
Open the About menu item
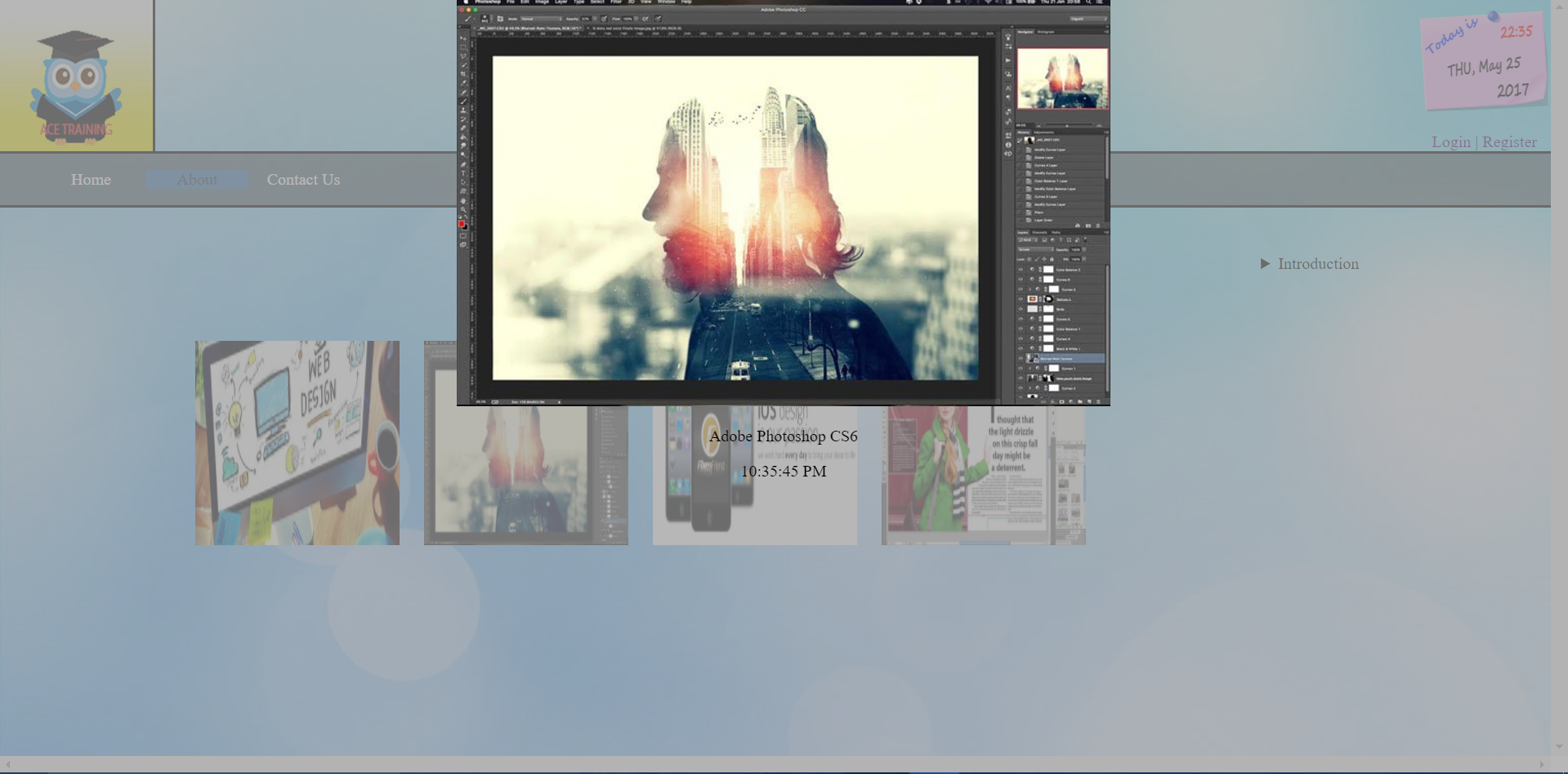pyautogui.click(x=197, y=180)
